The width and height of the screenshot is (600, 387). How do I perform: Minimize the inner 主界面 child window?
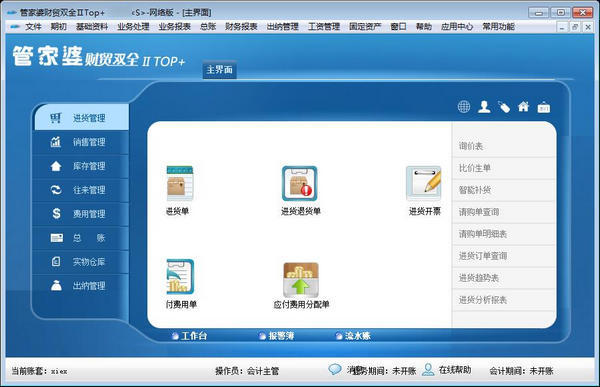pos(562,27)
